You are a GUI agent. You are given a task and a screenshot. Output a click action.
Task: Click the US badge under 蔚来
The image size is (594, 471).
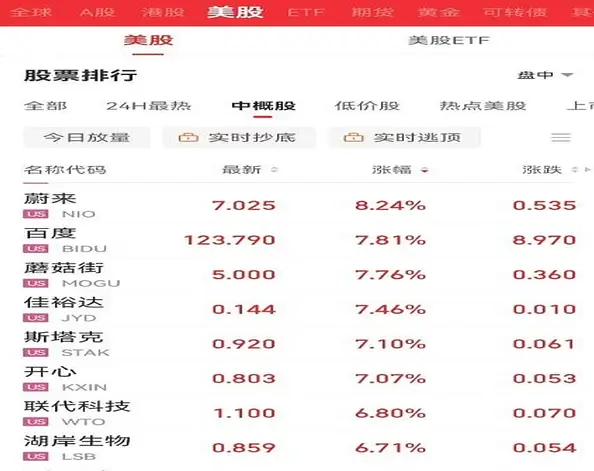tap(36, 214)
